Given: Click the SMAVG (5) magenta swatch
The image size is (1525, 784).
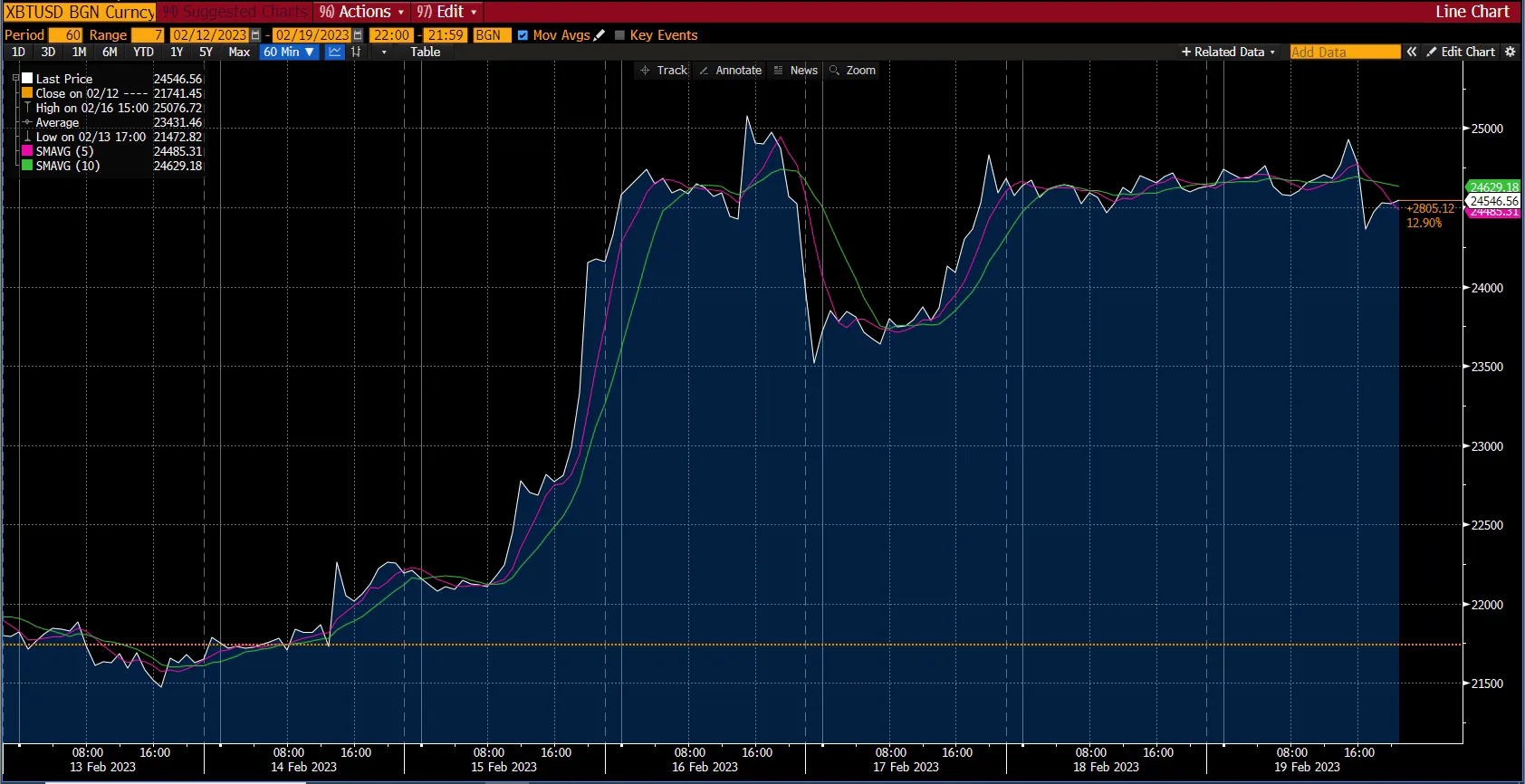Looking at the screenshot, I should [x=27, y=151].
